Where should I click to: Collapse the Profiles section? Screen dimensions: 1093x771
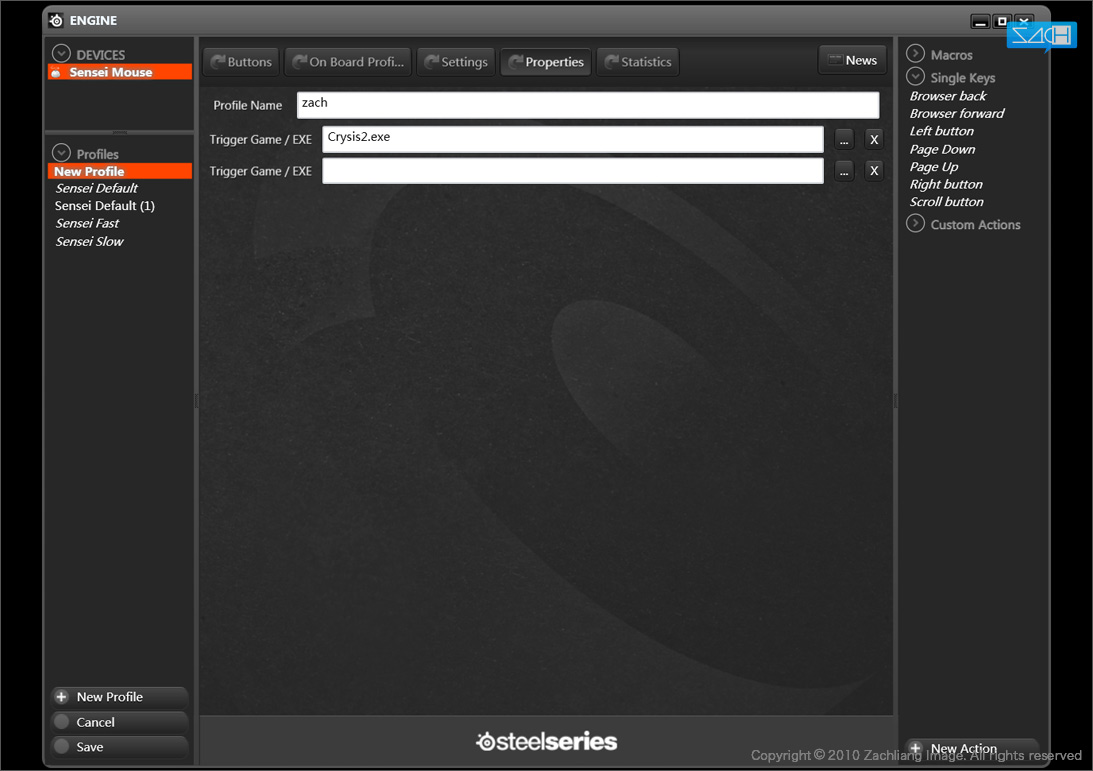tap(61, 153)
